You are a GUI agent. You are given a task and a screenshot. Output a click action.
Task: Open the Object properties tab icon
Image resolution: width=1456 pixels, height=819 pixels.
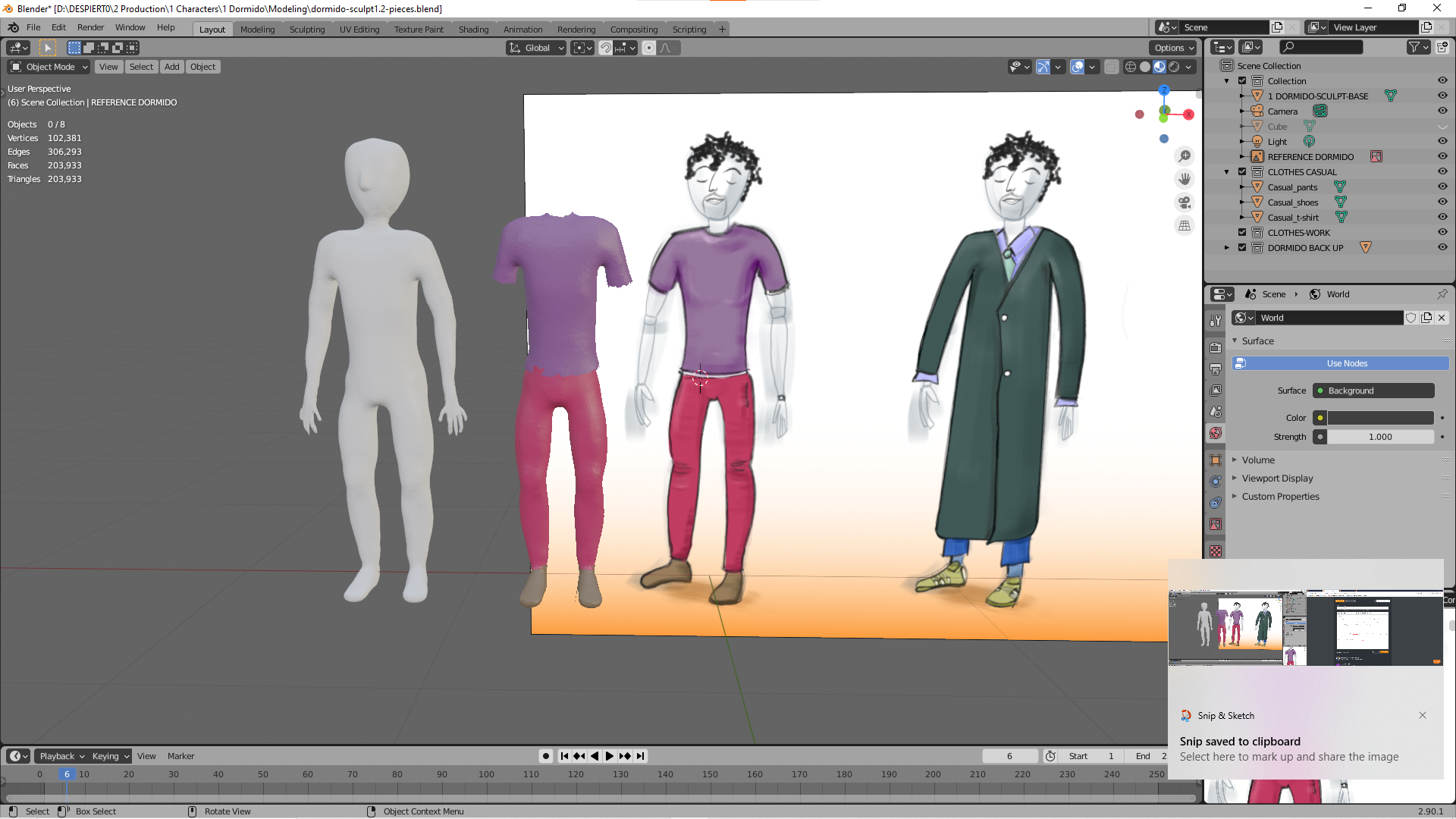pyautogui.click(x=1215, y=459)
